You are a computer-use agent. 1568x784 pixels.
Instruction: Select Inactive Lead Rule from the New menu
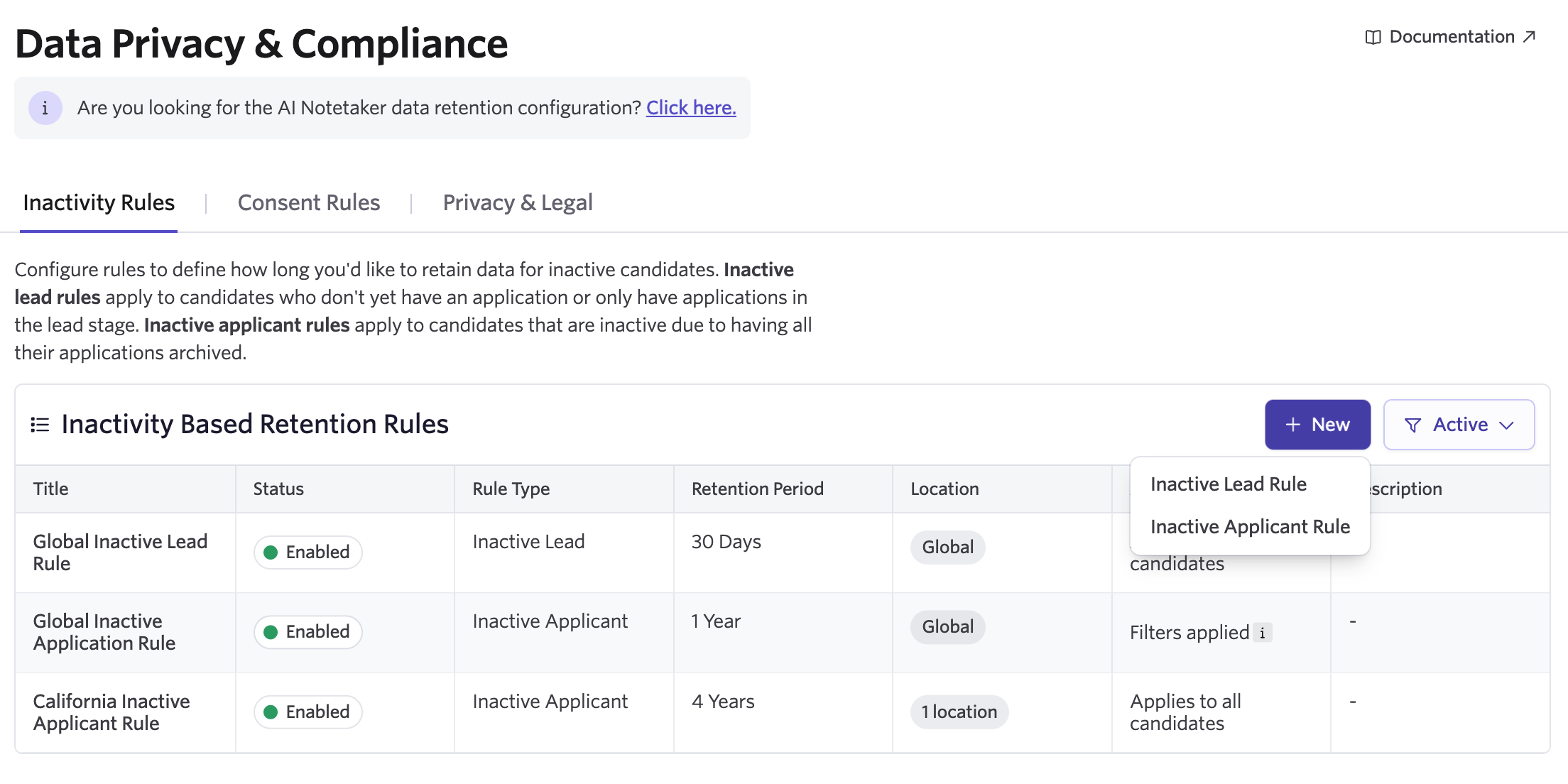1228,484
